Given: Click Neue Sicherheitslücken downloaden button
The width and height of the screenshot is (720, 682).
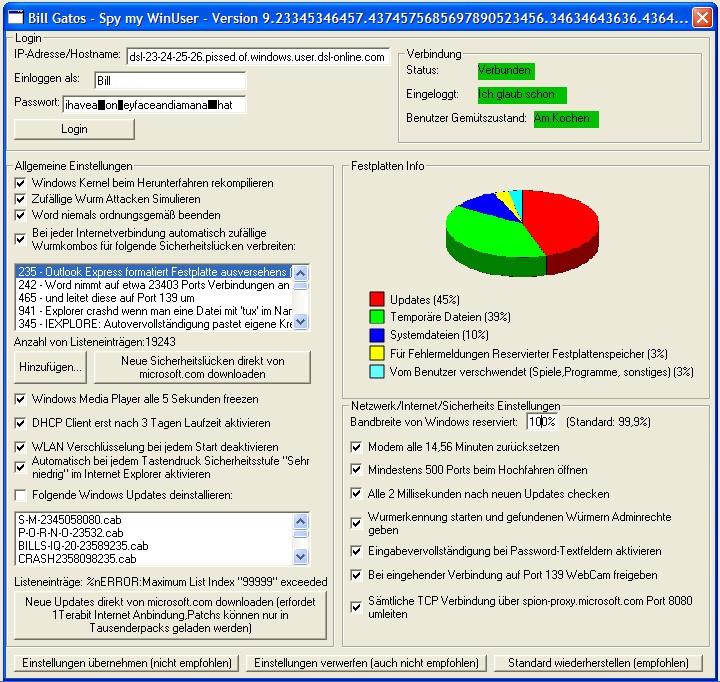Looking at the screenshot, I should (202, 367).
